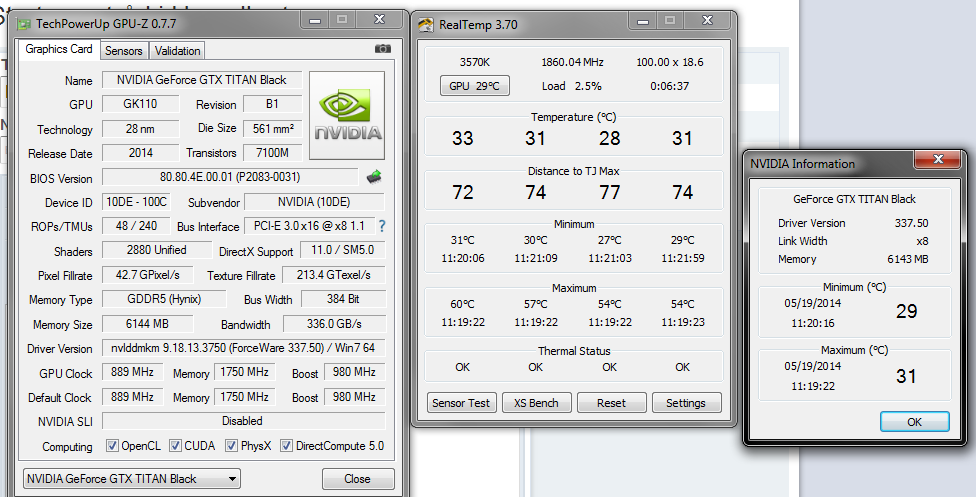Click the Device ID field 10DE - 100C

[x=136, y=202]
